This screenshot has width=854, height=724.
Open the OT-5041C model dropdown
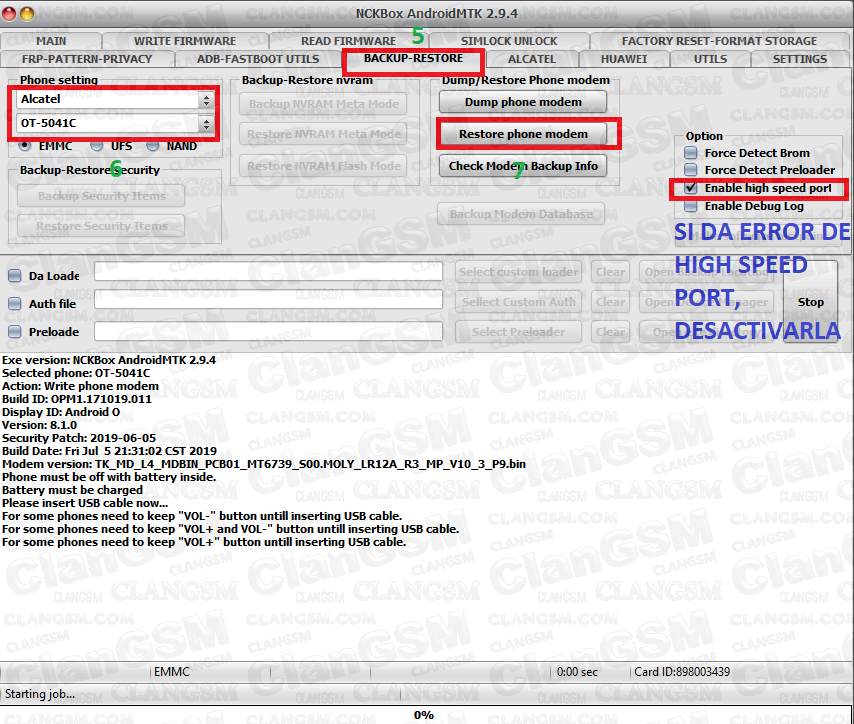(x=114, y=123)
